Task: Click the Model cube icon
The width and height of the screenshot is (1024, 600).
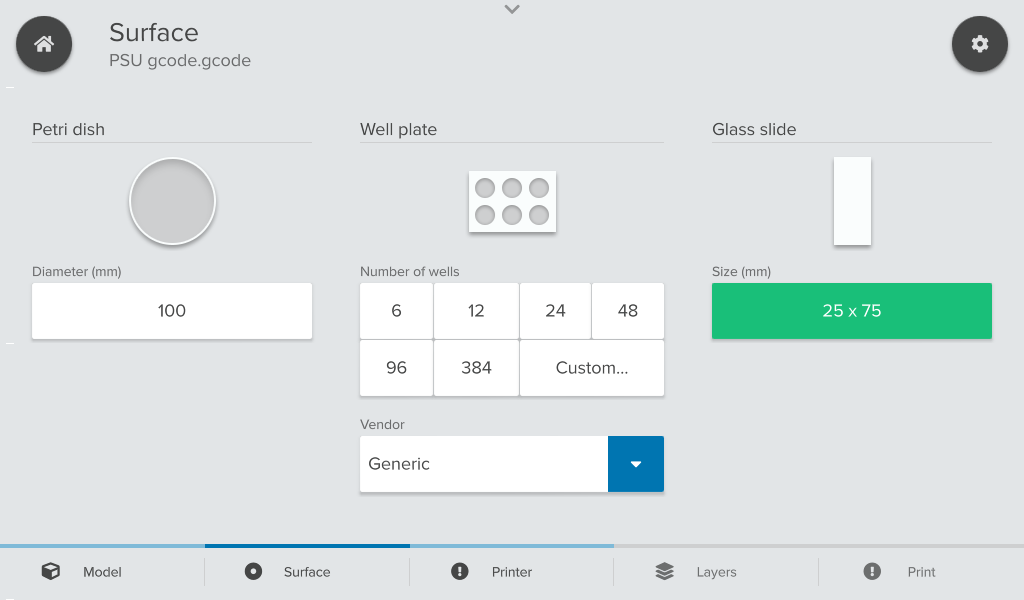Action: click(x=50, y=572)
